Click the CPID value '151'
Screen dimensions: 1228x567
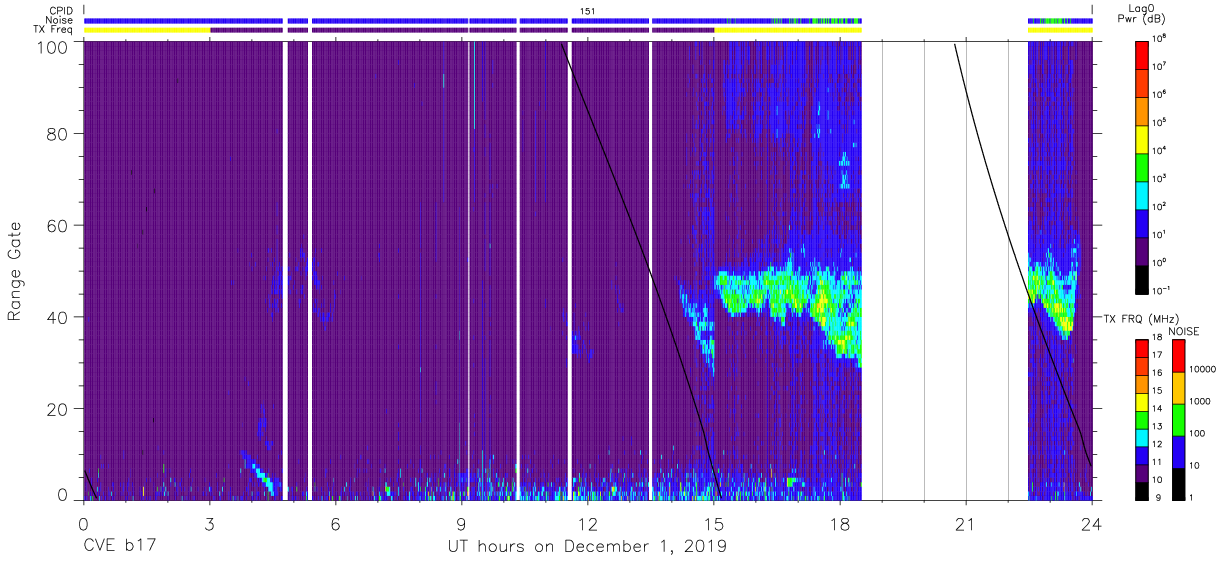587,11
